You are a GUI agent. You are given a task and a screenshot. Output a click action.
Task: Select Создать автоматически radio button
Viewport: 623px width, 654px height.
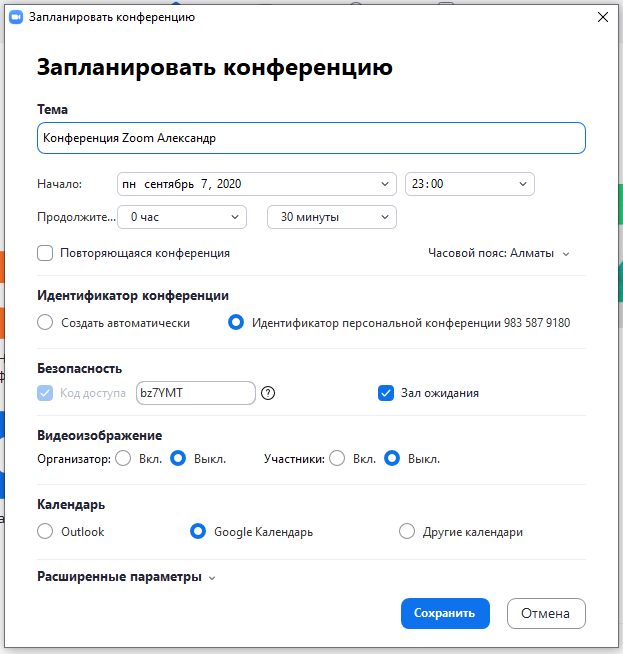click(x=45, y=322)
